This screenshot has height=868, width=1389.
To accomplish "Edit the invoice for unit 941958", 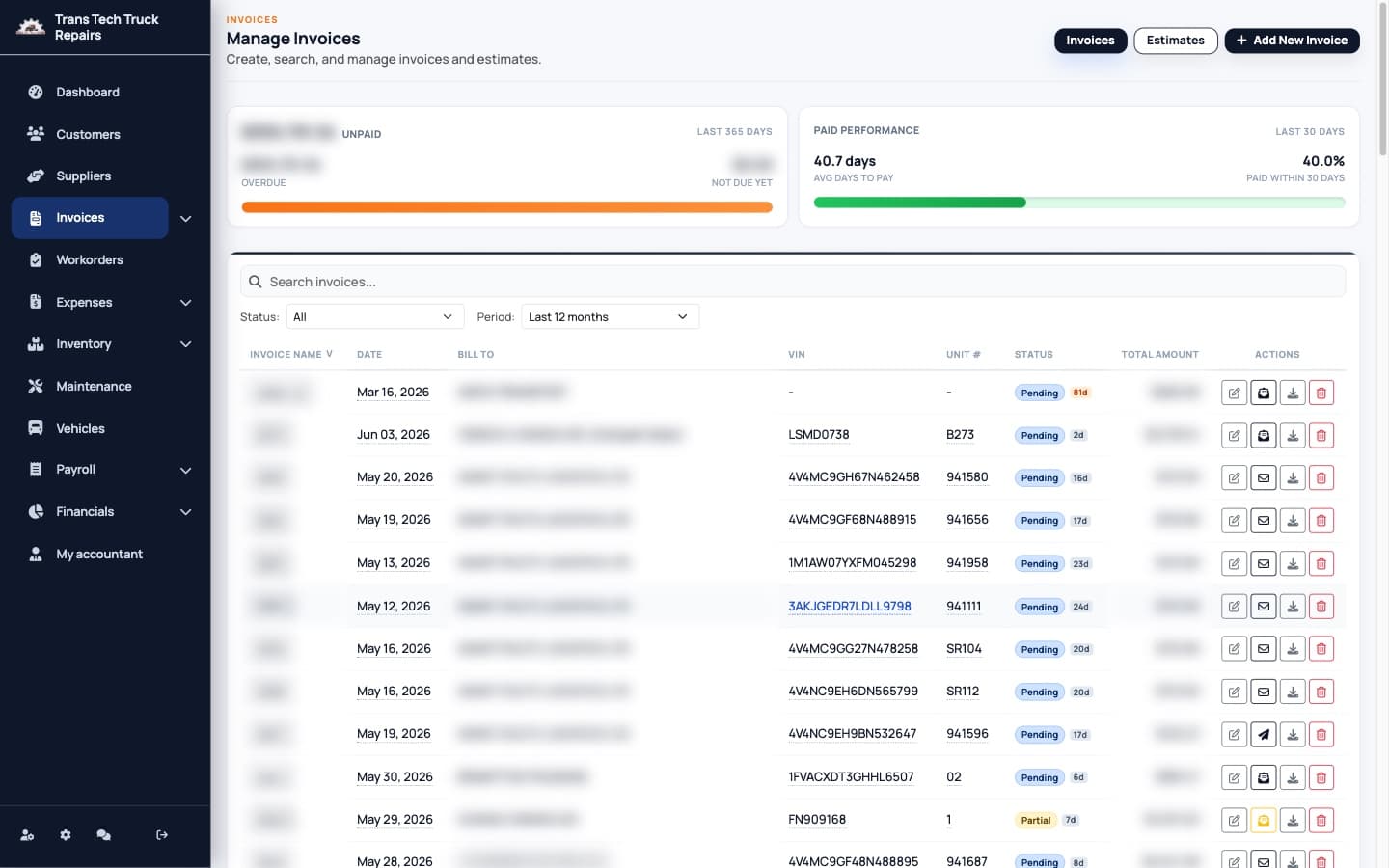I will 1234,563.
